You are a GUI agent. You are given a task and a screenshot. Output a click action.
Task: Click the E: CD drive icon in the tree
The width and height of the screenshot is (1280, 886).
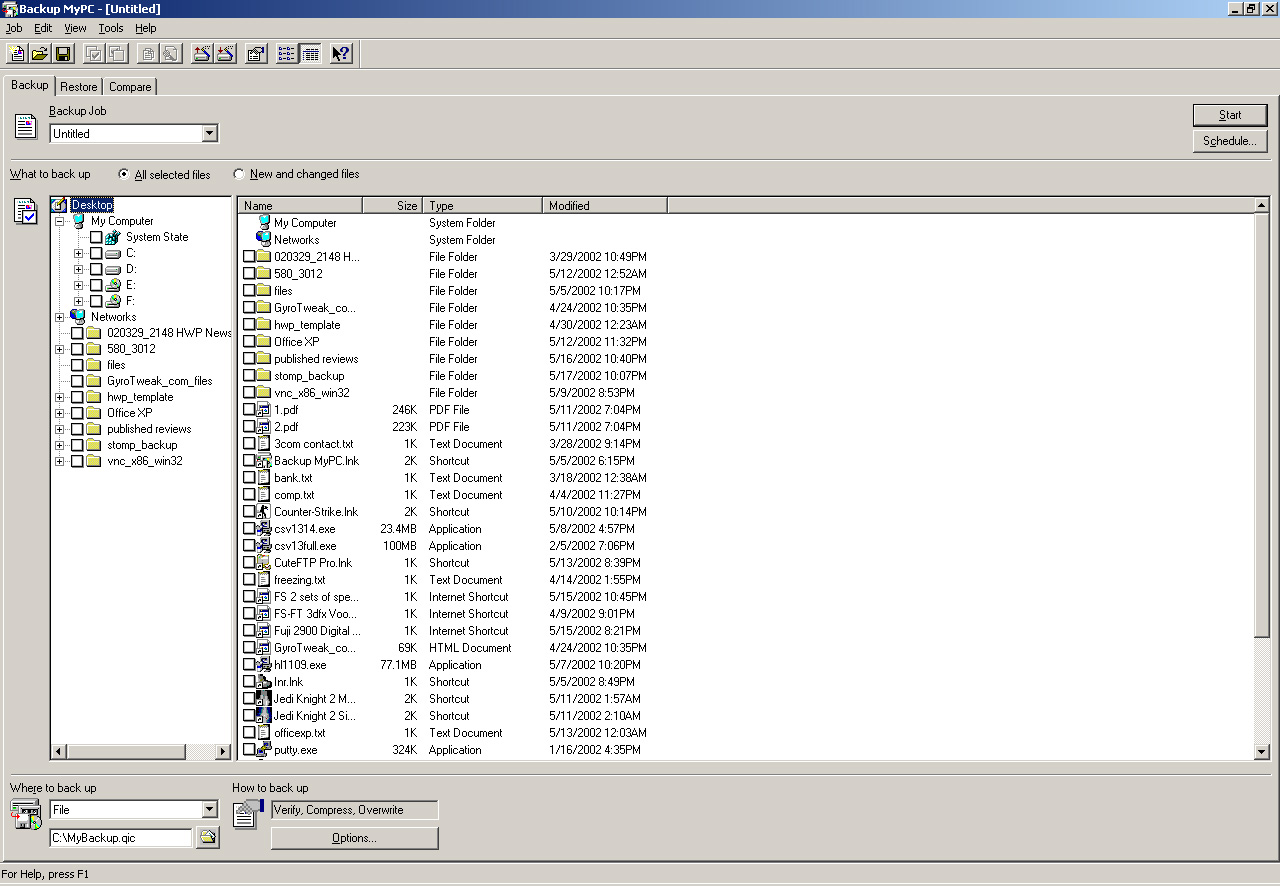pyautogui.click(x=113, y=285)
